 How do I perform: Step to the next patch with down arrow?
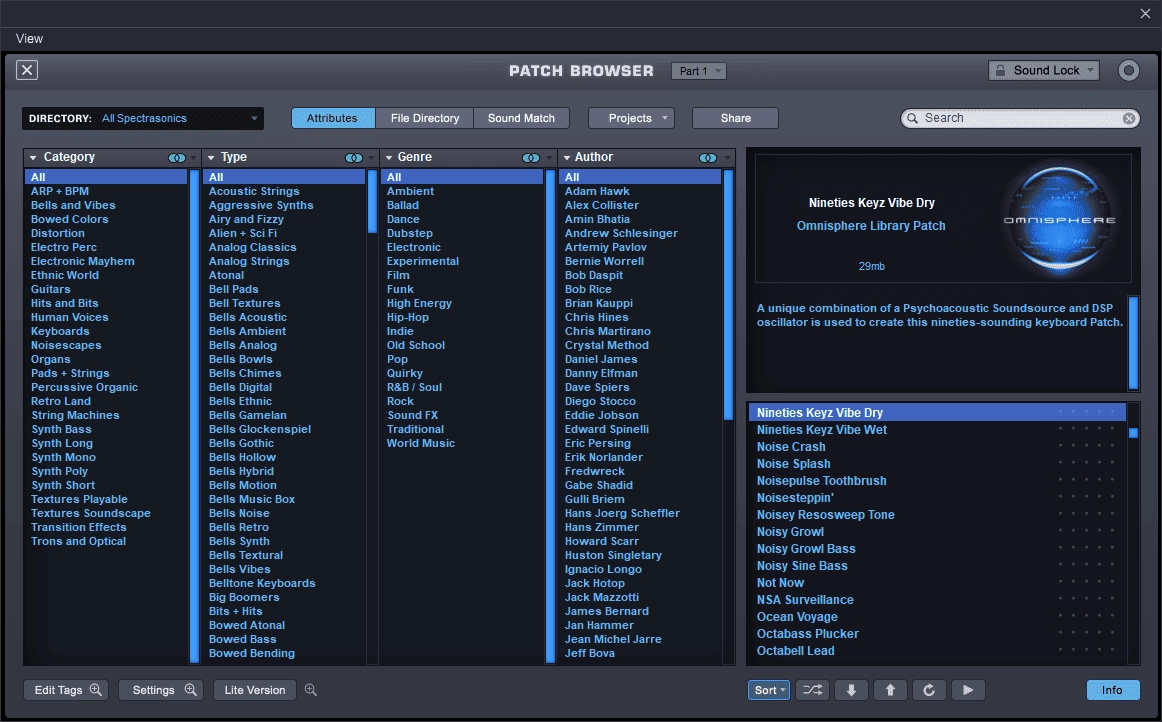pos(851,690)
